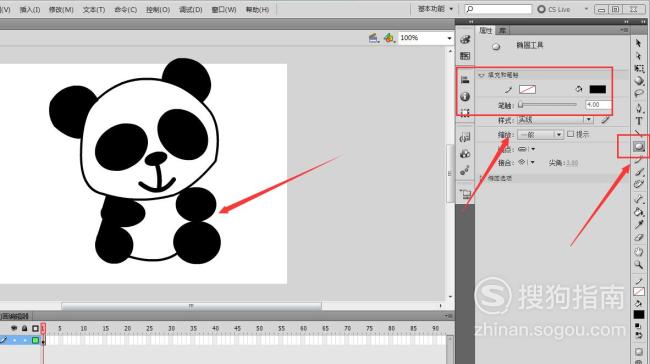Select the Eraser tool
The image size is (650, 364).
click(x=638, y=238)
